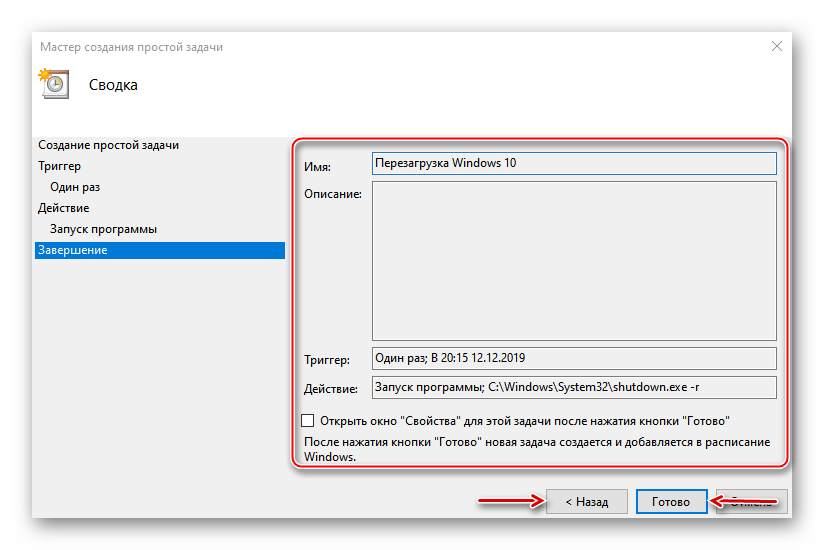The height and width of the screenshot is (550, 824).
Task: Click the name field 'Перезагрузка Windows 10'
Action: click(573, 163)
